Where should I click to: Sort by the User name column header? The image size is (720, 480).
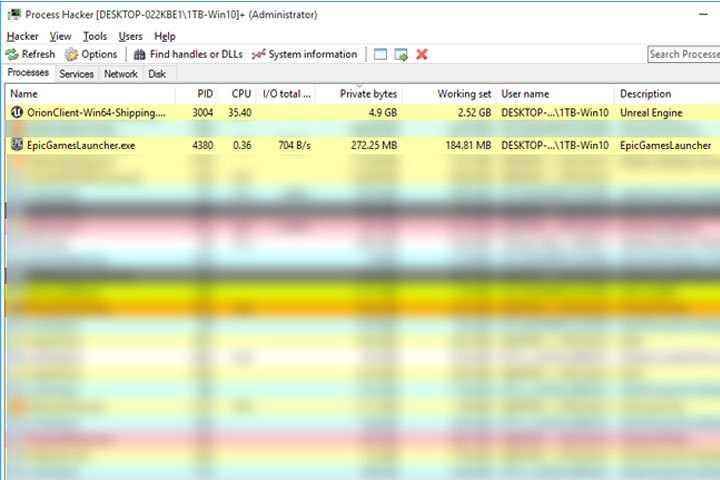pos(555,94)
